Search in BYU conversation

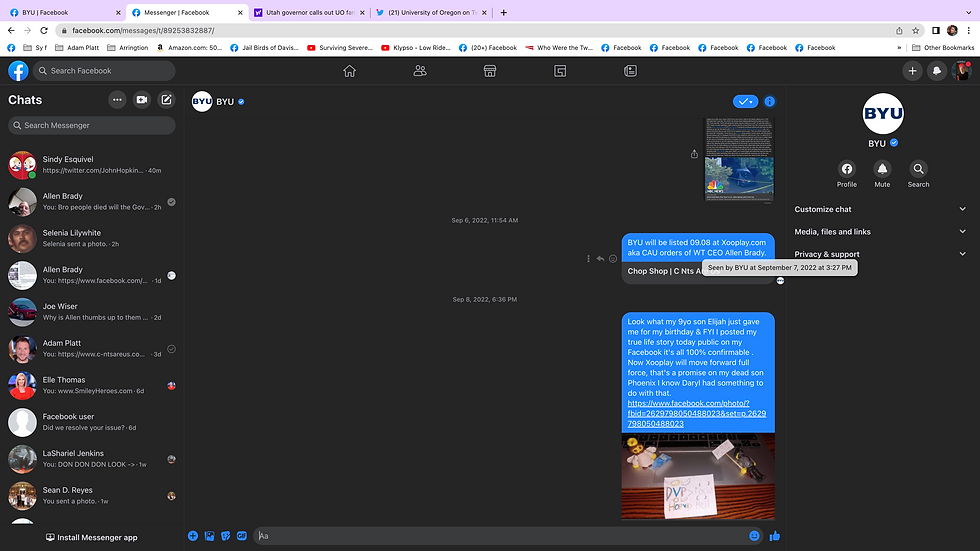coord(918,174)
